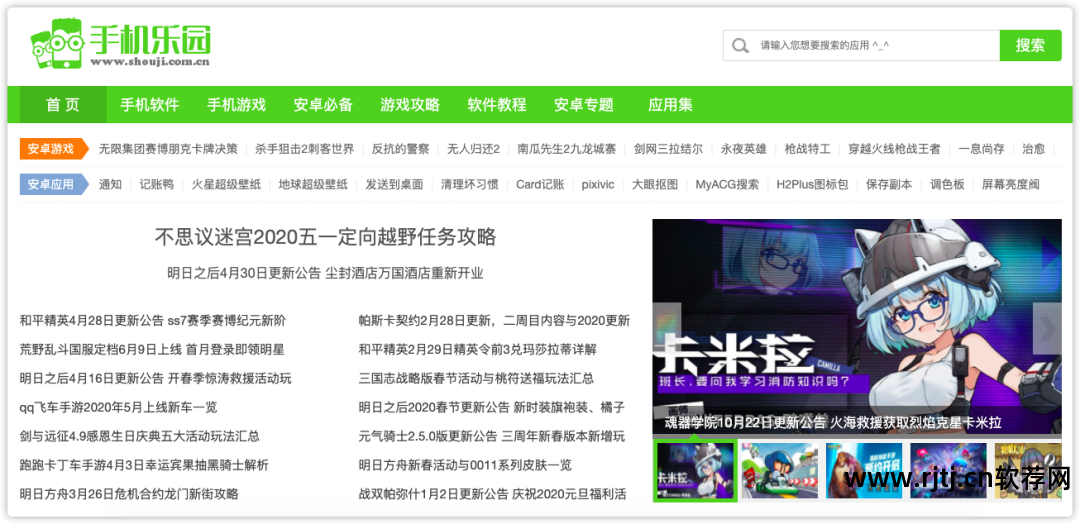Open the 安卓专题 navigation tab
The image size is (1080, 524).
[x=583, y=105]
